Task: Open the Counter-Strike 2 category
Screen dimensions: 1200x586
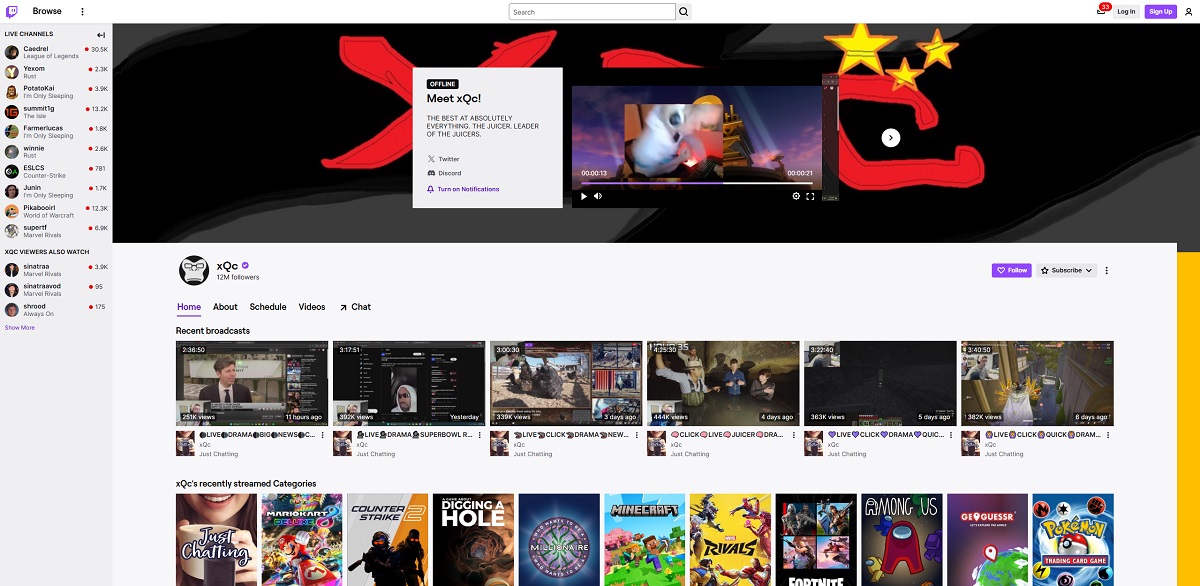Action: point(388,539)
